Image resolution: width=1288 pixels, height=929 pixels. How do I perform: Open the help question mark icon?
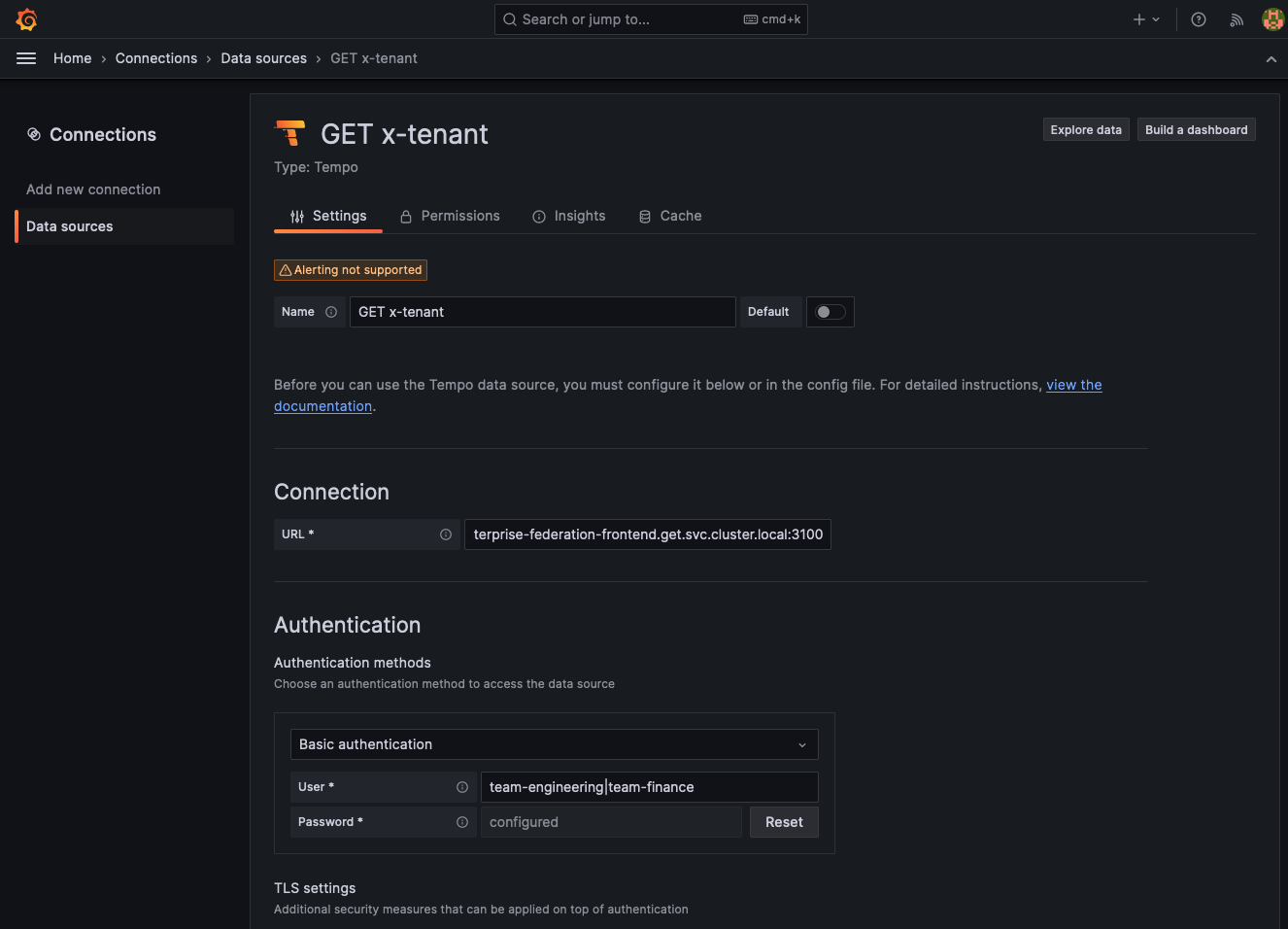pos(1199,19)
